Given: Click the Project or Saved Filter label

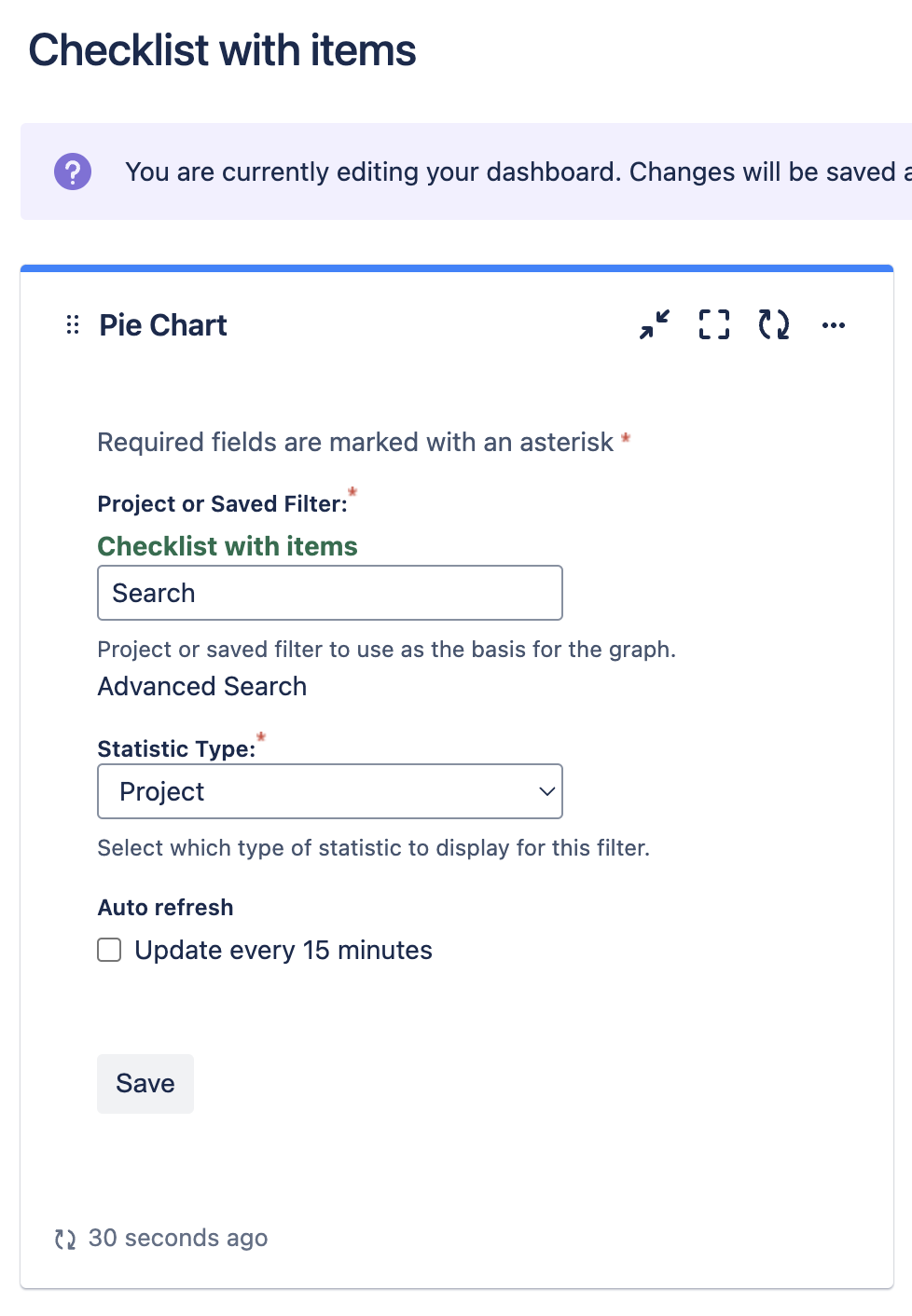Looking at the screenshot, I should 222,504.
